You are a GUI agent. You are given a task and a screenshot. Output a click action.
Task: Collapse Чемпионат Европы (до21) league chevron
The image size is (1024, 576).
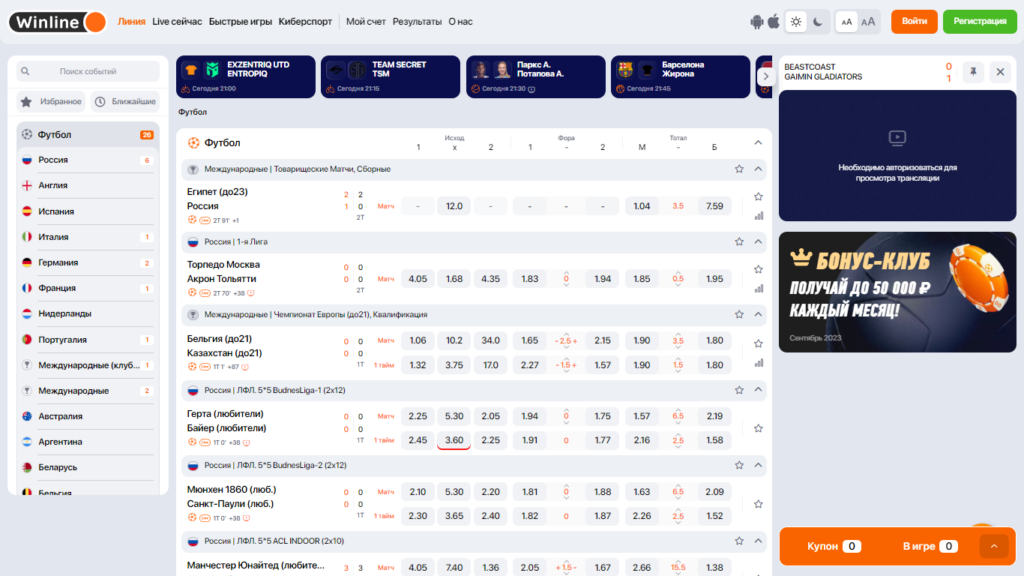coord(758,315)
